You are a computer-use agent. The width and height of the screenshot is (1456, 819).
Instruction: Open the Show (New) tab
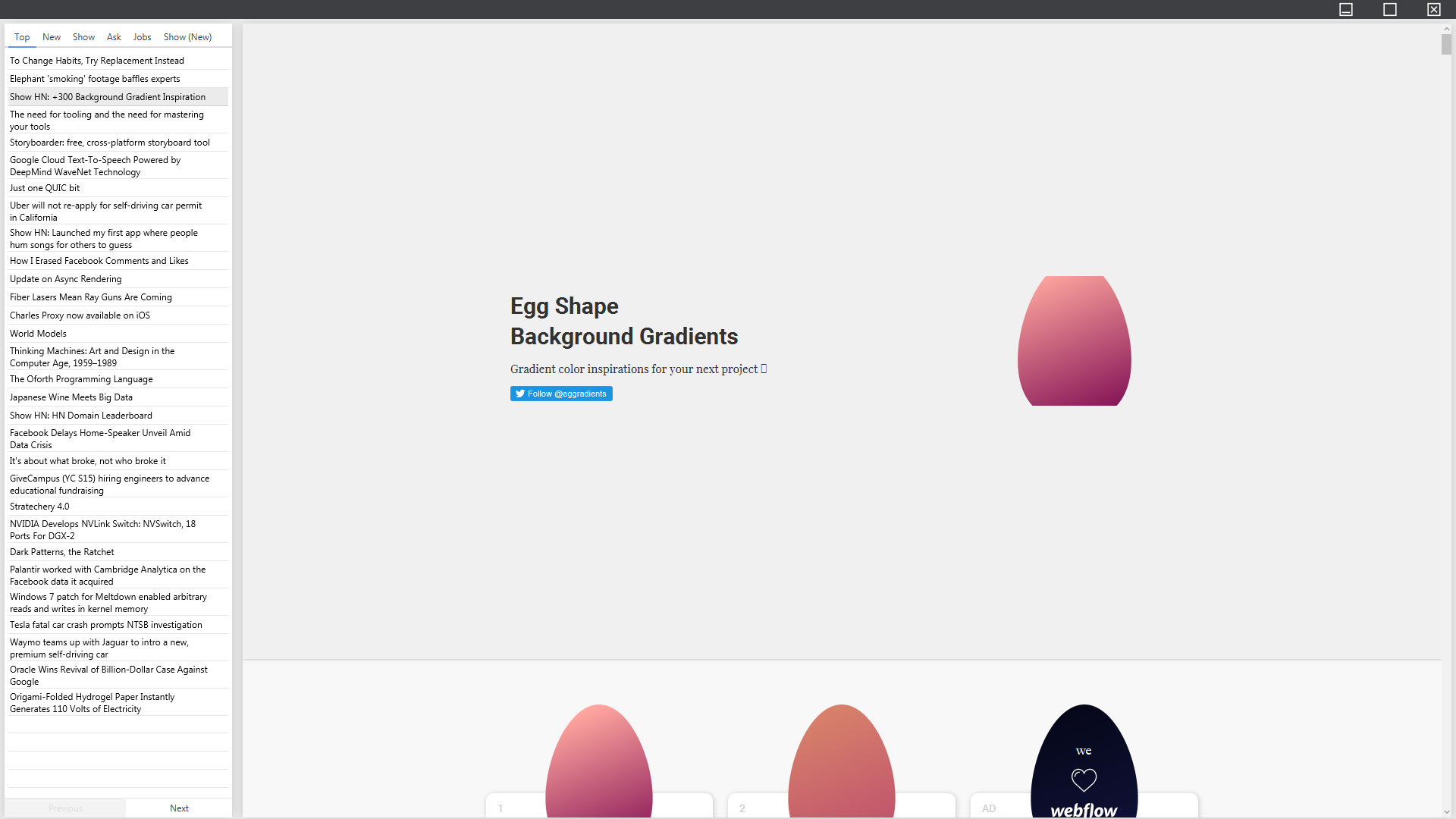click(187, 36)
